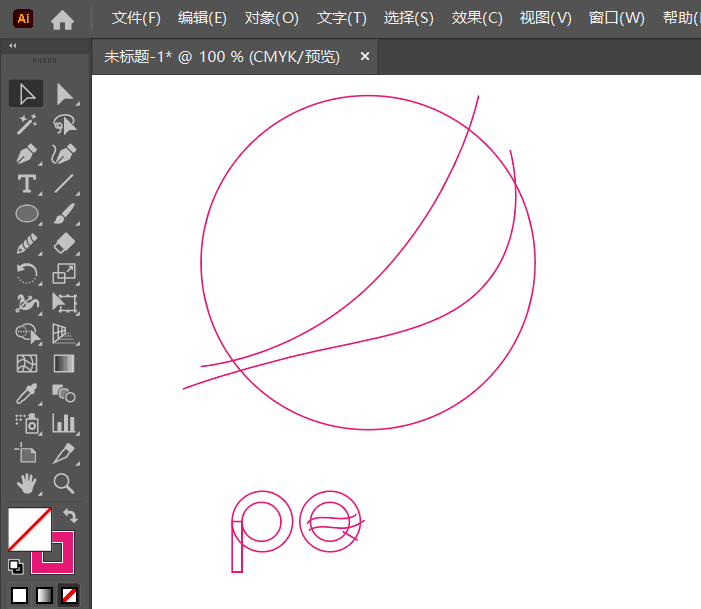Screen dimensions: 701x609
Task: Reset to default fill and stroke
Action: 16,567
